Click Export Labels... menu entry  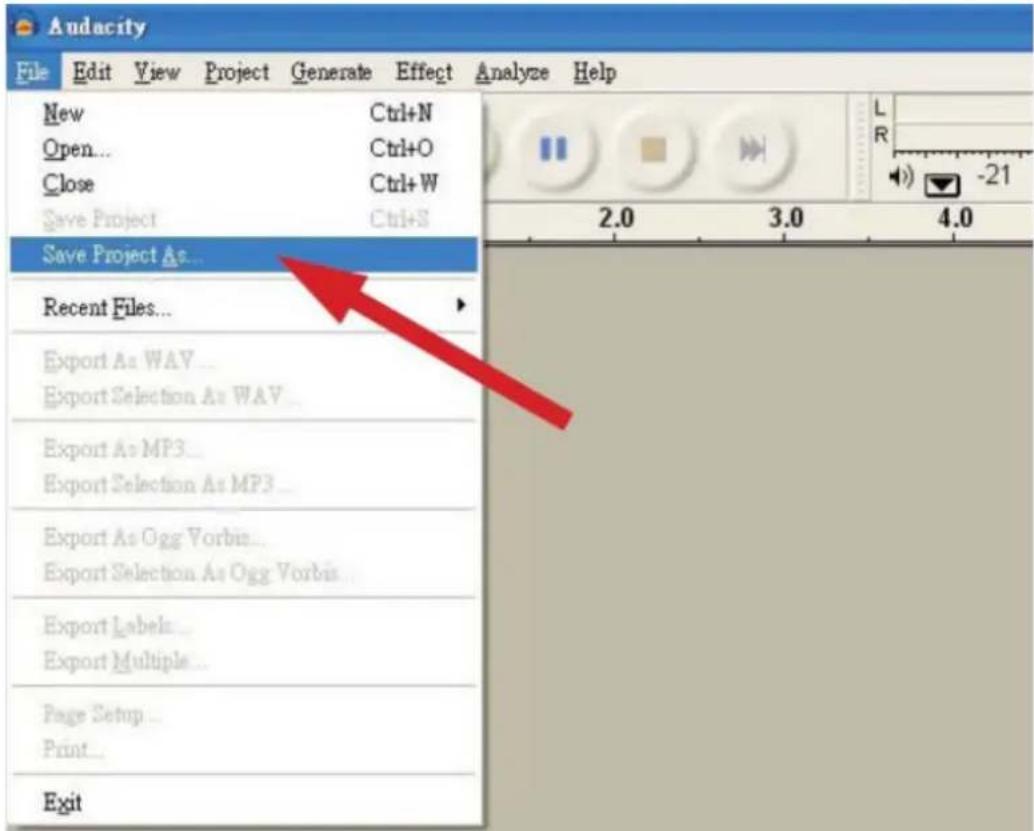coord(244,625)
